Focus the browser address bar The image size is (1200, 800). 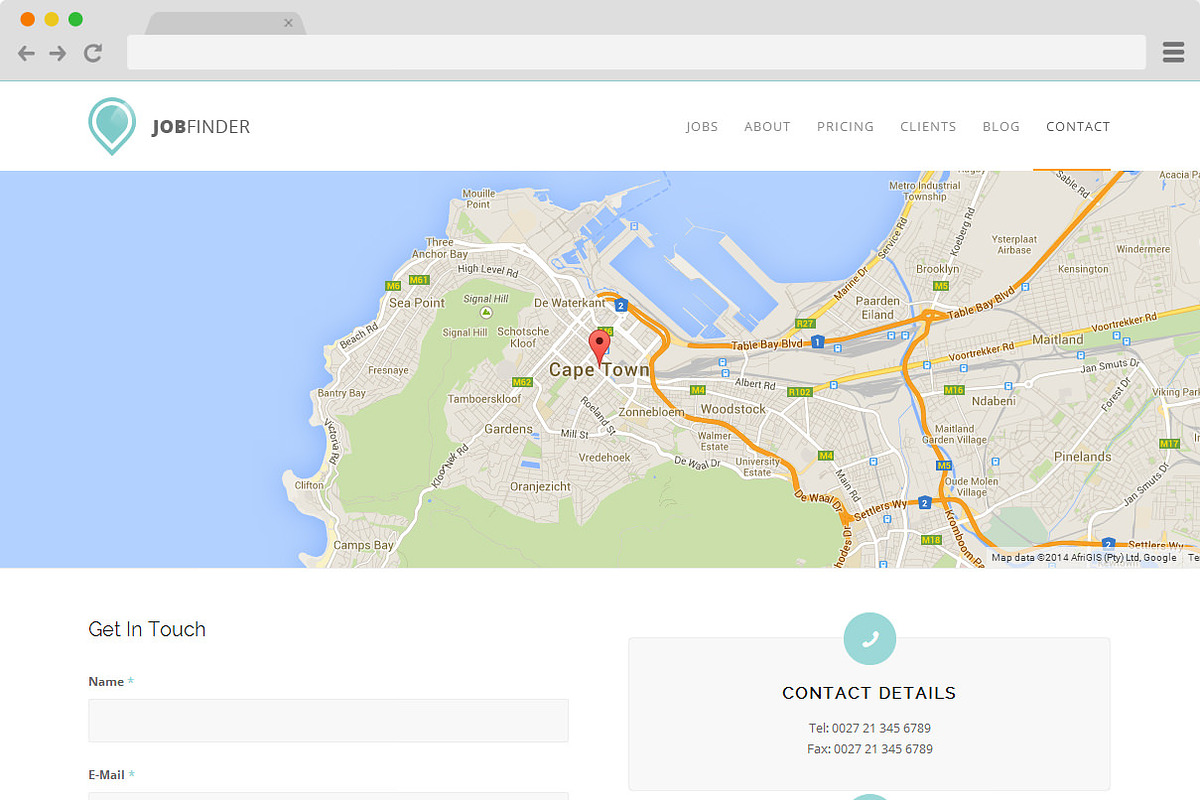point(636,52)
